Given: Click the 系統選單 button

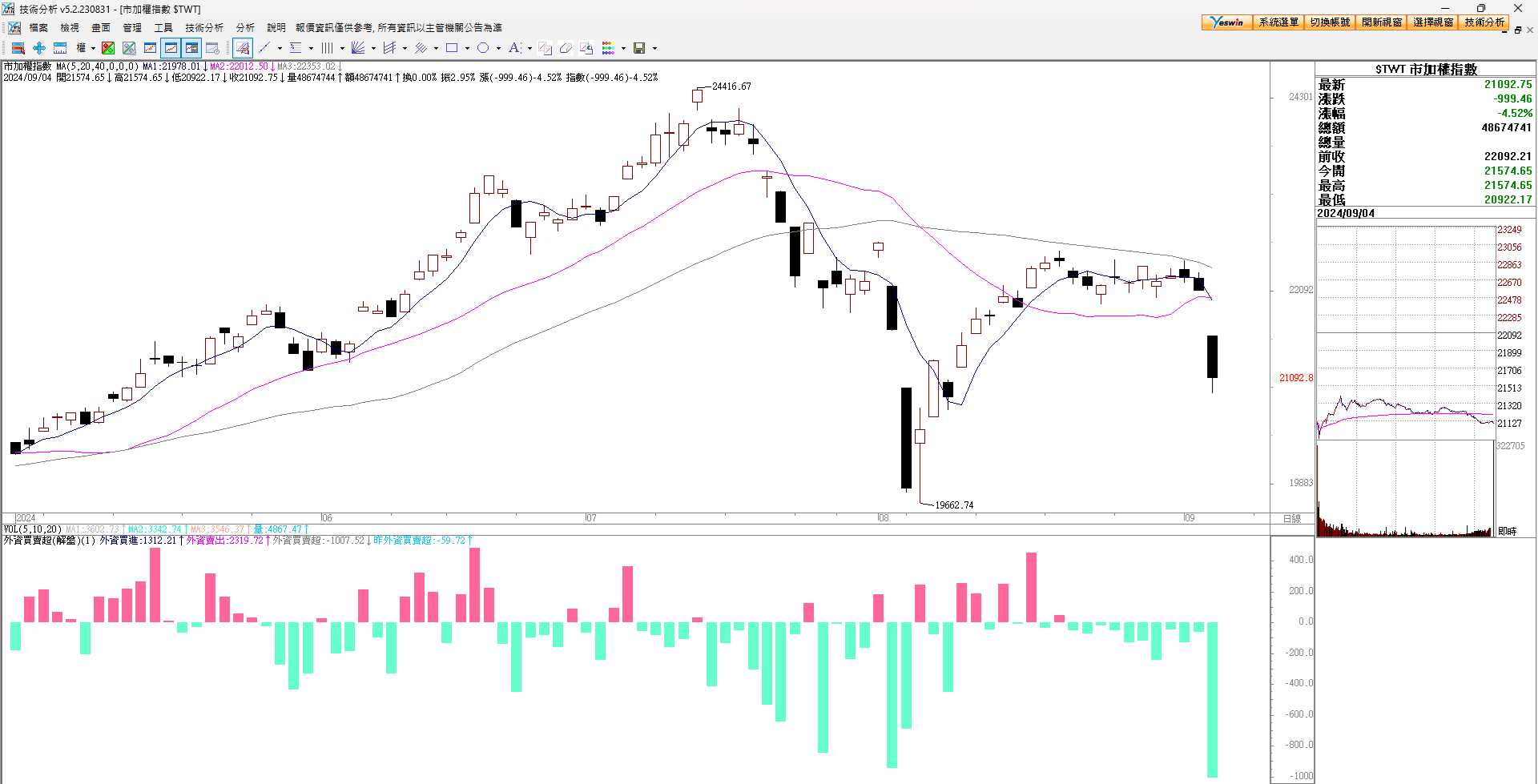Looking at the screenshot, I should pyautogui.click(x=1278, y=22).
